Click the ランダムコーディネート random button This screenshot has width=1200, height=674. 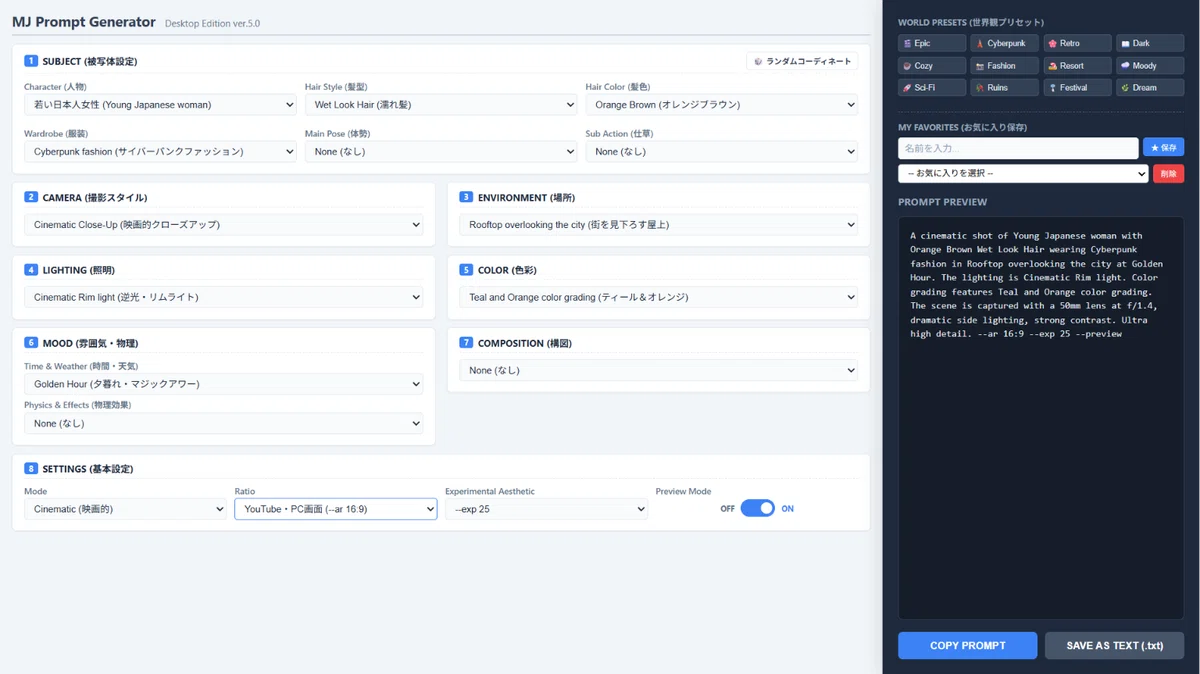click(802, 61)
